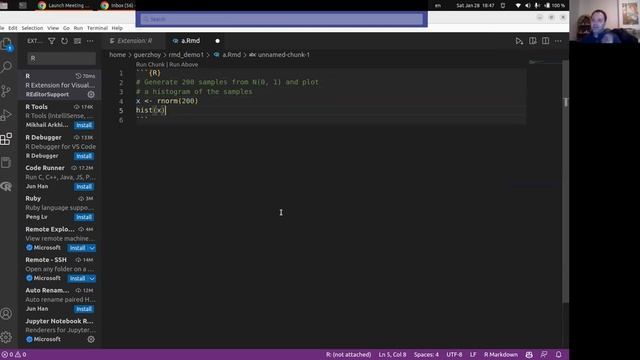Open the editor more actions ellipsis
Viewport: 640px width, 360px height.
pos(558,41)
